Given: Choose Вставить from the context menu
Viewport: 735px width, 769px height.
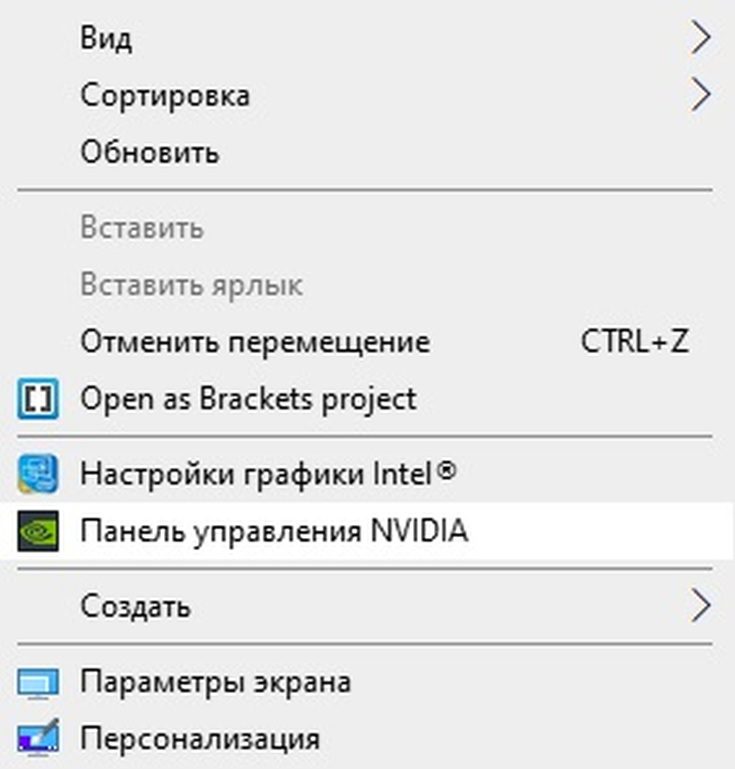Looking at the screenshot, I should [367, 228].
